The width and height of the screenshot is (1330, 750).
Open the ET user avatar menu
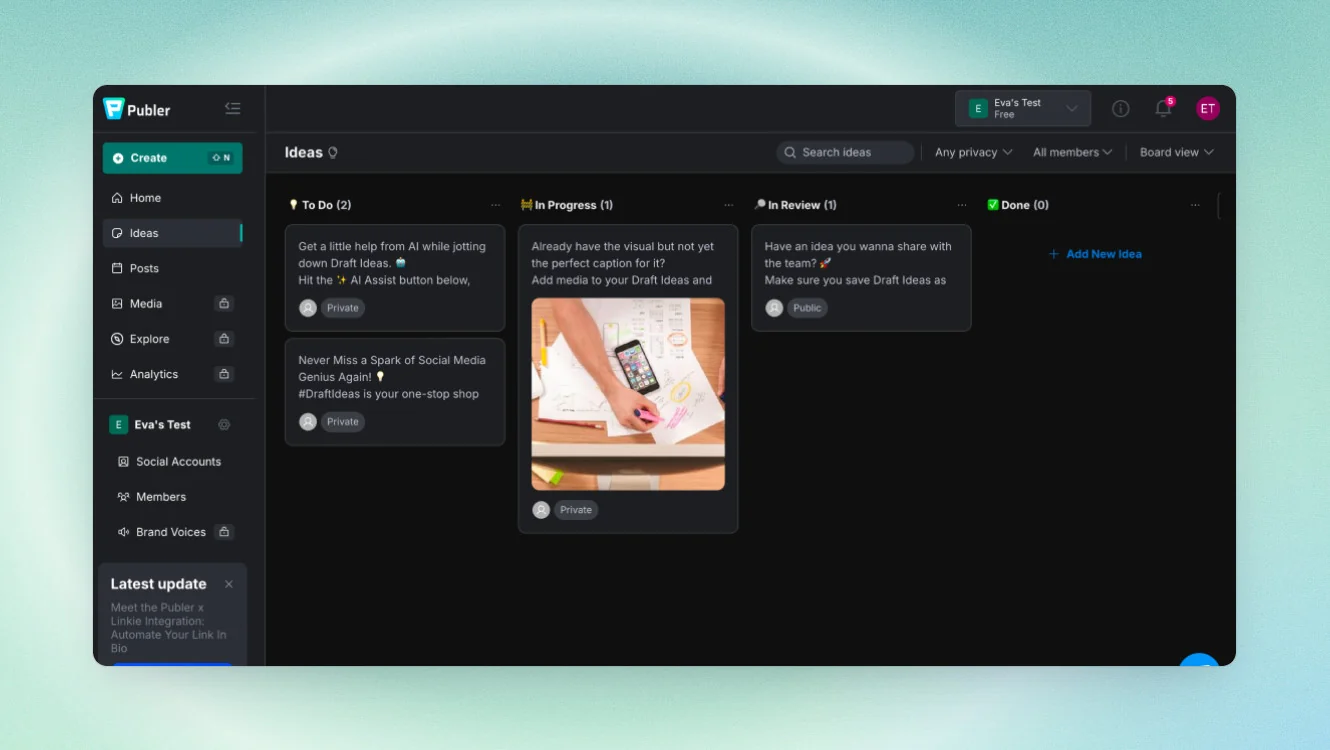(1208, 109)
